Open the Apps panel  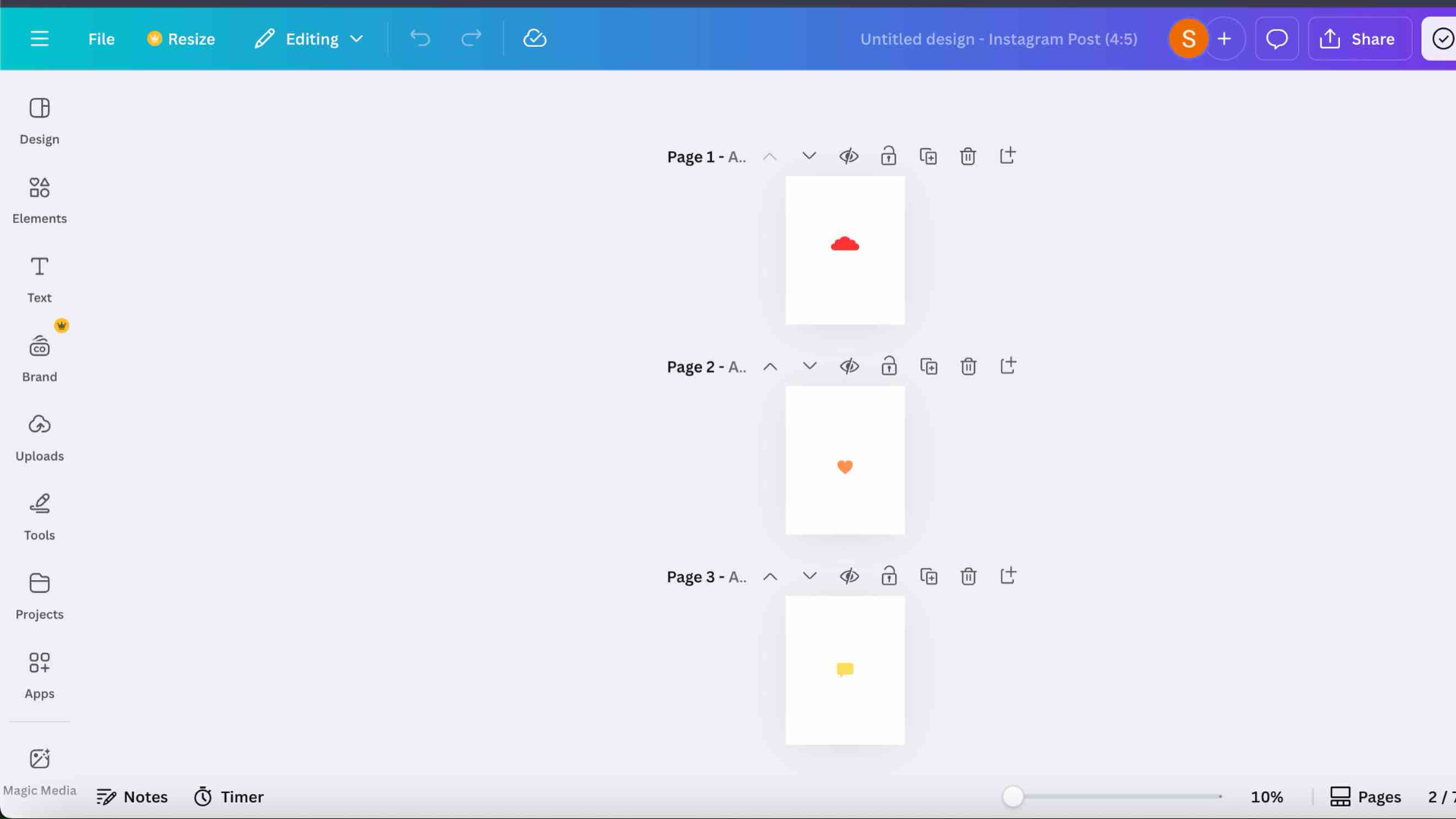click(x=39, y=673)
